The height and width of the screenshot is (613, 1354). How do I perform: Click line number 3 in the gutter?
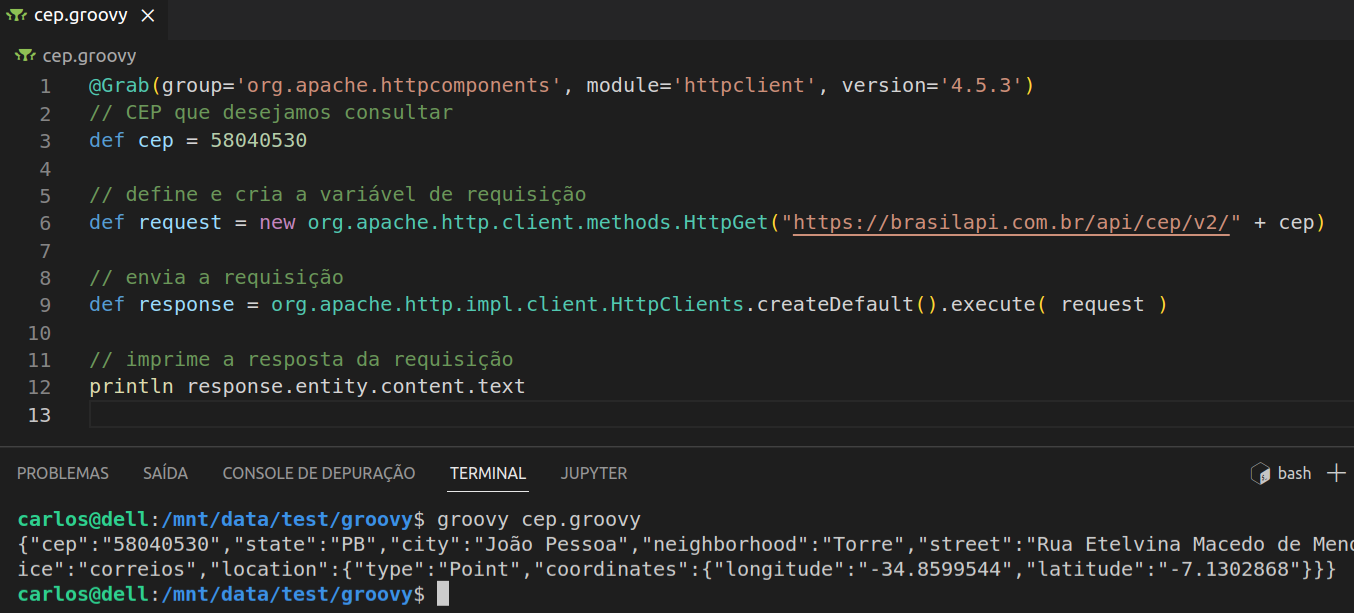coord(45,140)
